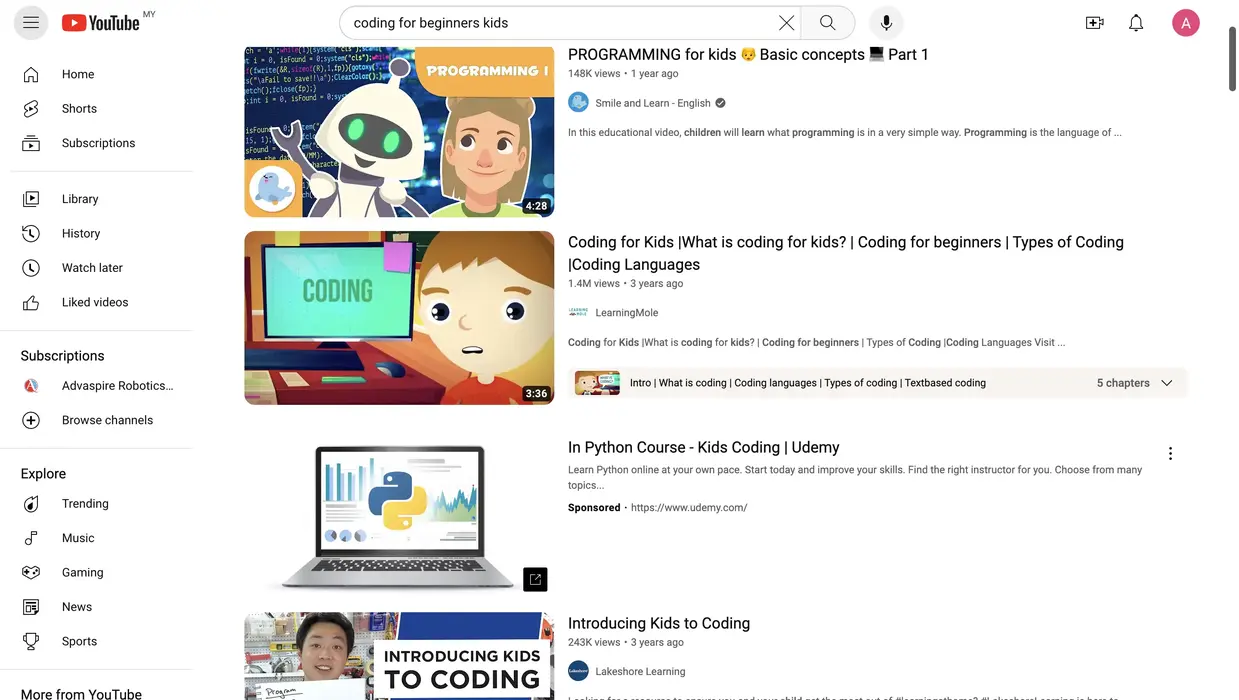1239x700 pixels.
Task: Click the magnifier search button
Action: click(x=827, y=23)
